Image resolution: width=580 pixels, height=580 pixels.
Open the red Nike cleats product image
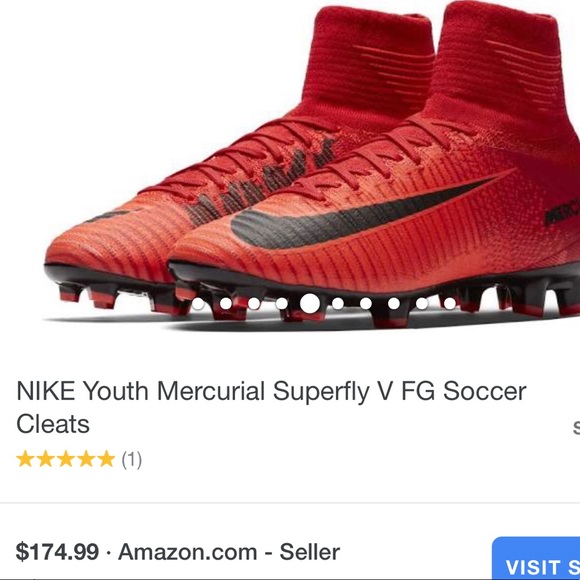(312, 166)
